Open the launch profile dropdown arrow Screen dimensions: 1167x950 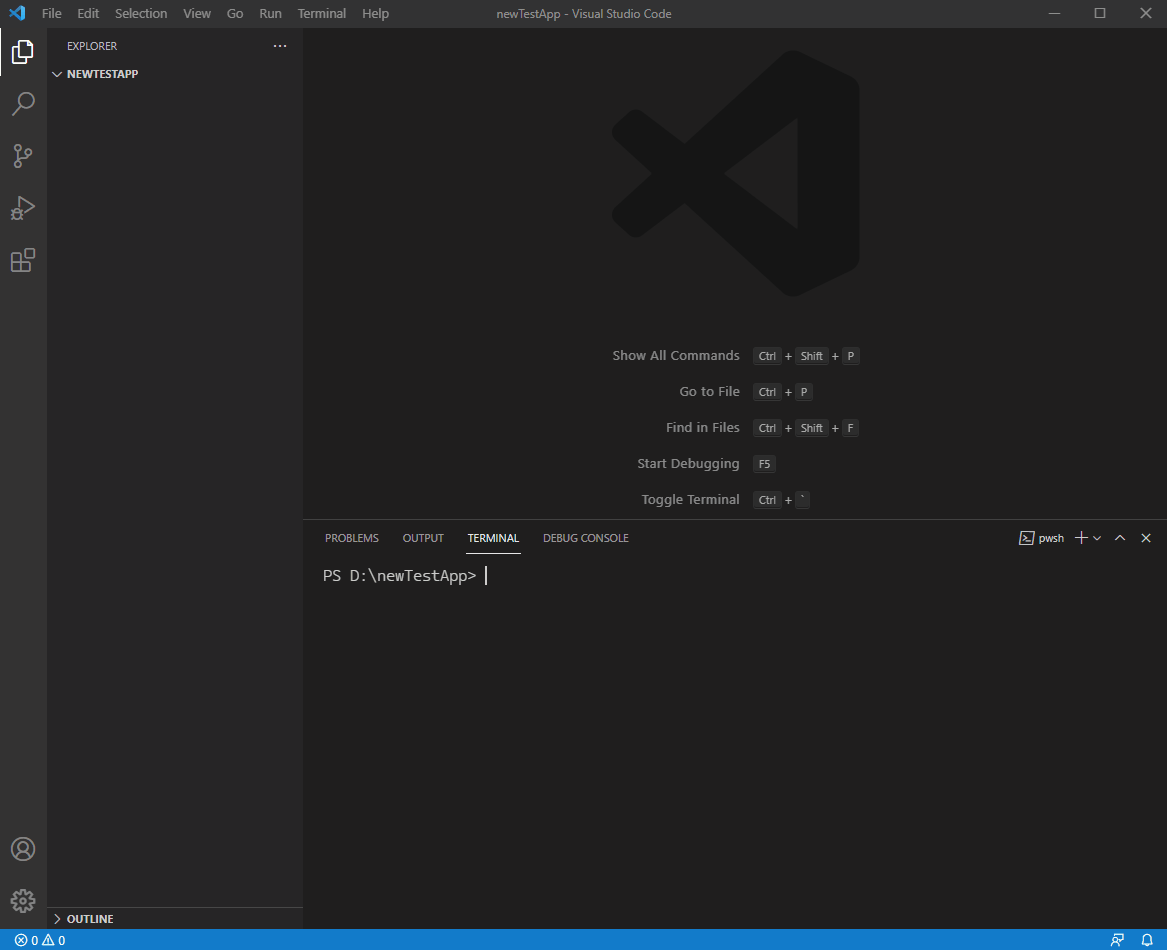coord(1097,538)
